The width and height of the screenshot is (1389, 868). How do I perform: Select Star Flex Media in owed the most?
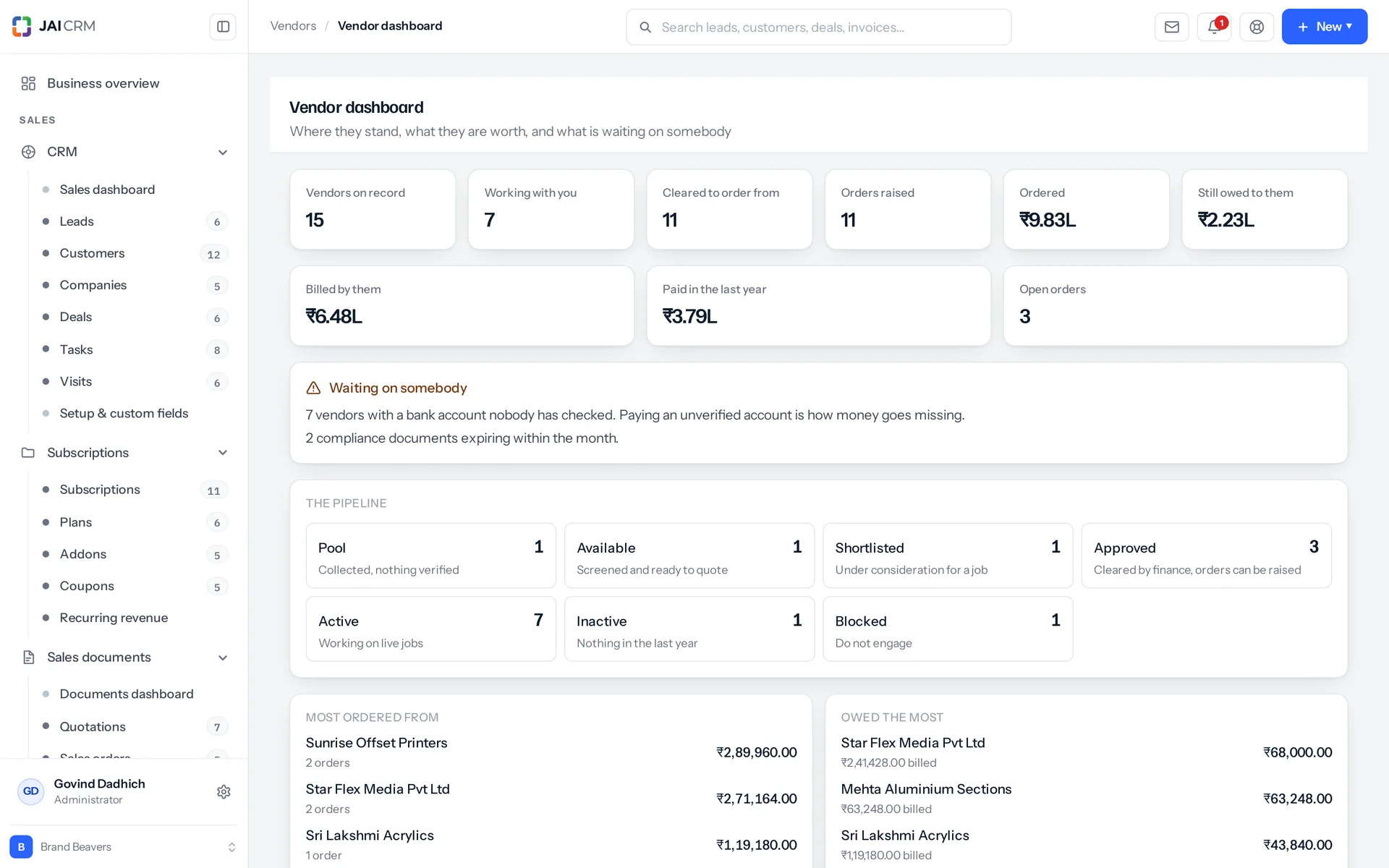coord(1086,752)
